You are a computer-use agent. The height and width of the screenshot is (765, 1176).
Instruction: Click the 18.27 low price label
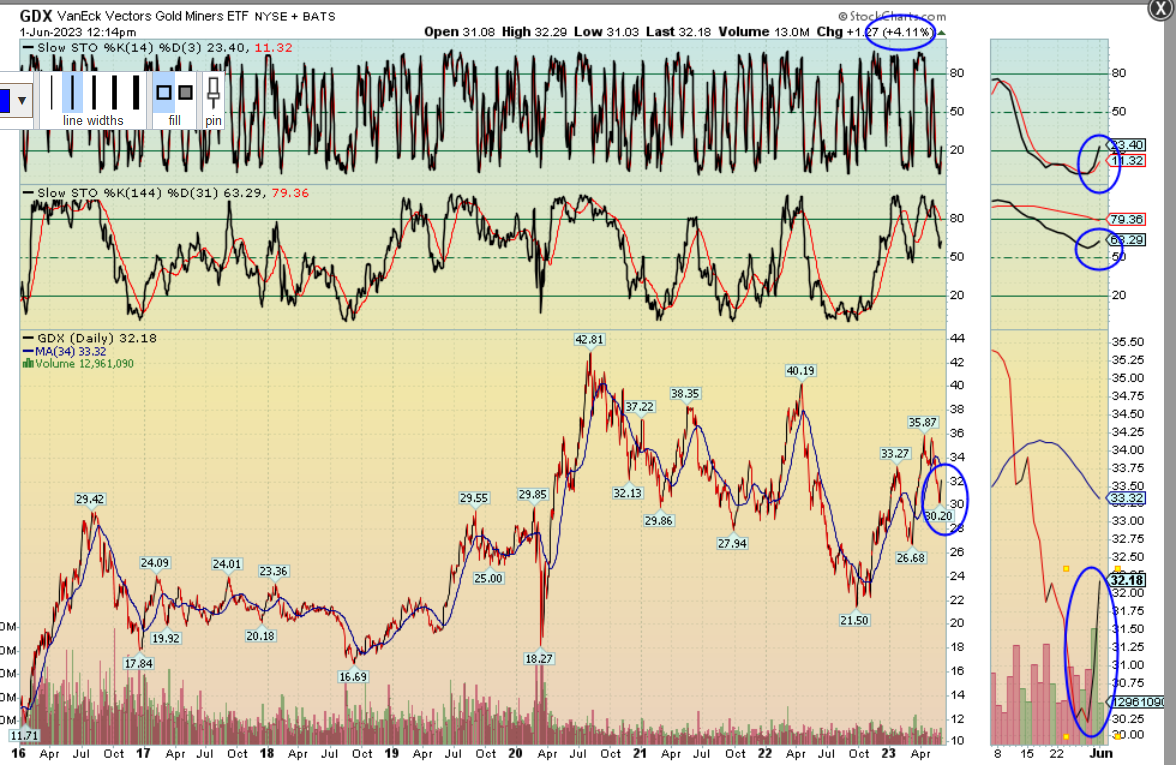[x=538, y=658]
